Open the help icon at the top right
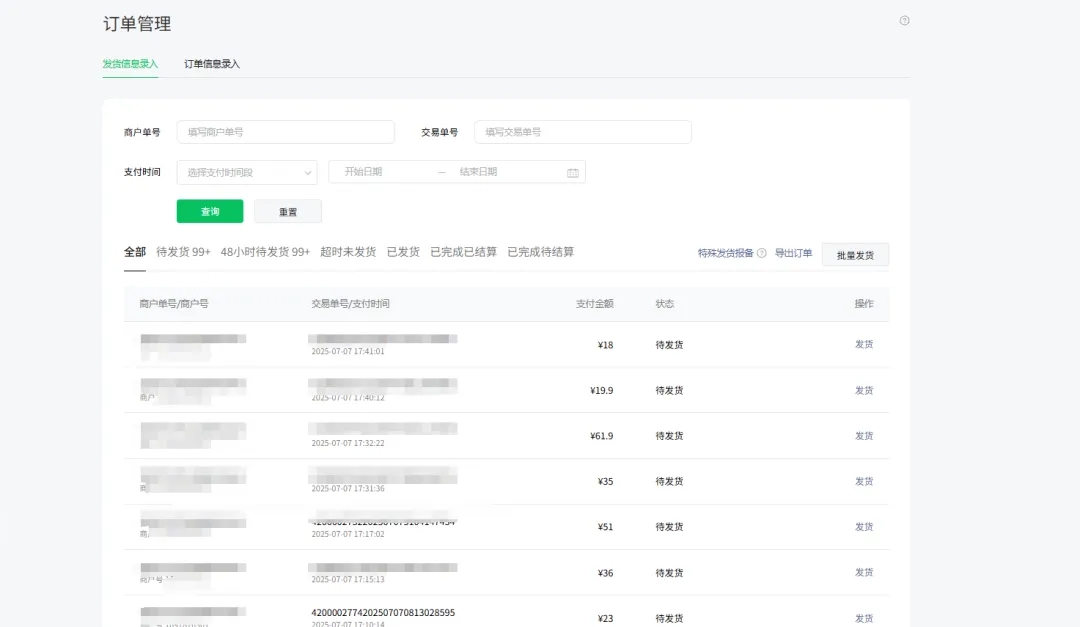The width and height of the screenshot is (1080, 627). [905, 20]
